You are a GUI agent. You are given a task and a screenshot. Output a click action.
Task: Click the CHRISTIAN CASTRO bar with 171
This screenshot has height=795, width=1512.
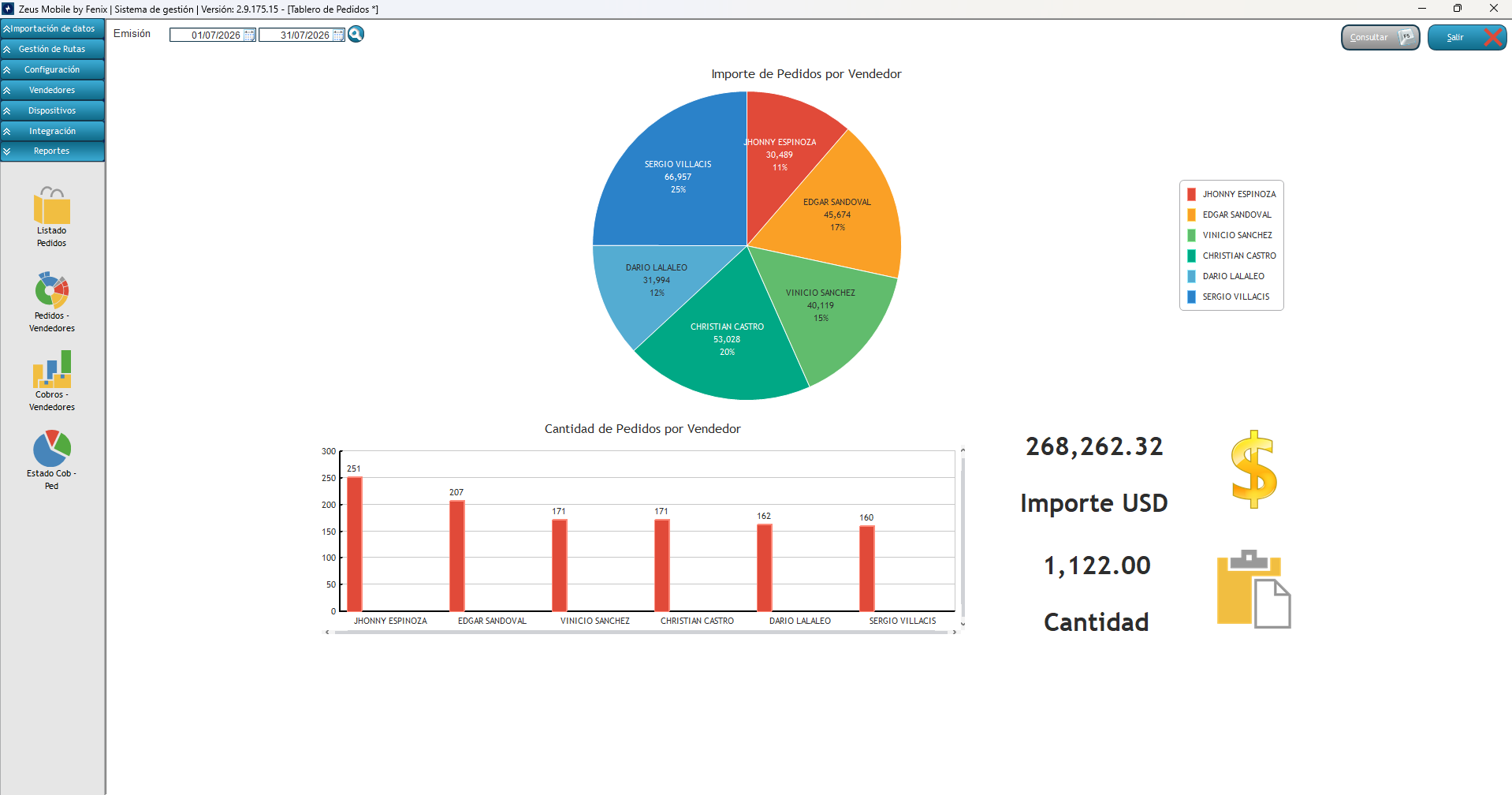(662, 565)
